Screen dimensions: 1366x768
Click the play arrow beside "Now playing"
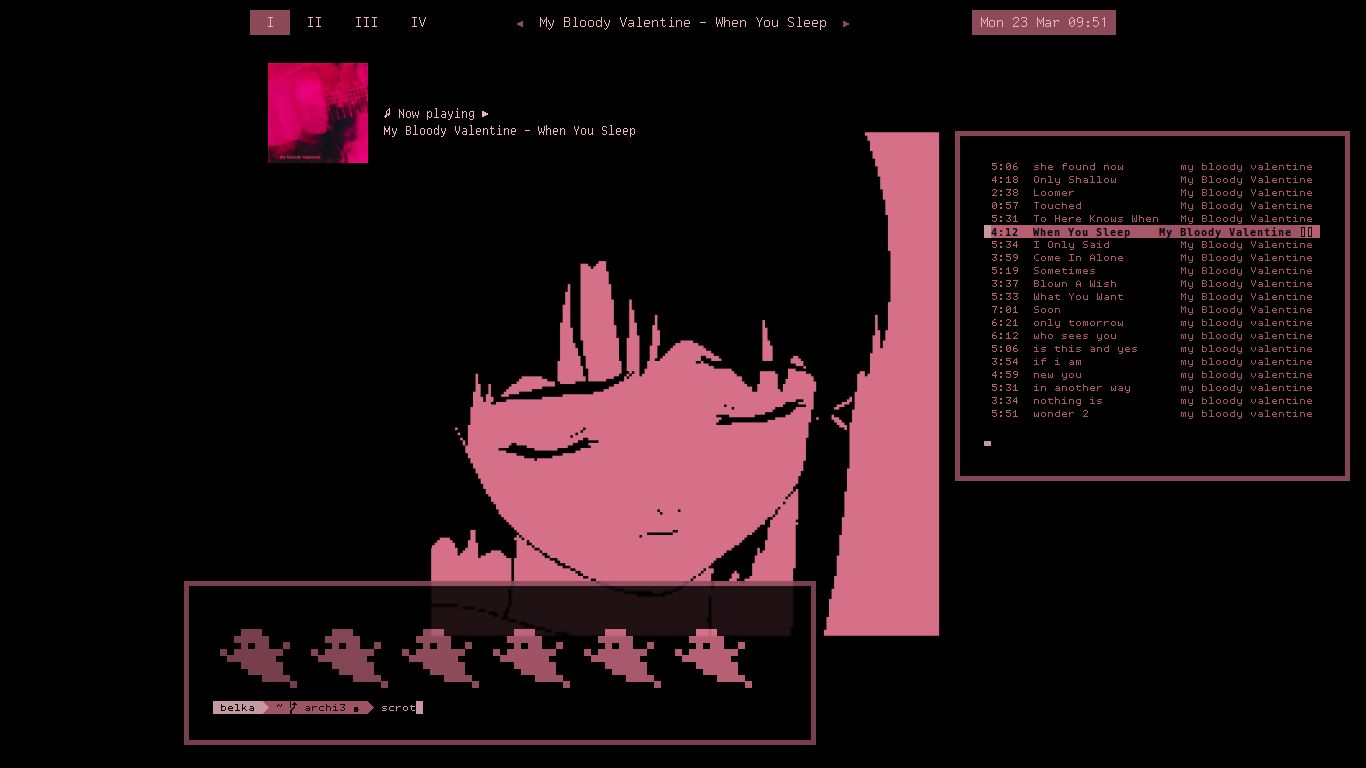tap(484, 113)
